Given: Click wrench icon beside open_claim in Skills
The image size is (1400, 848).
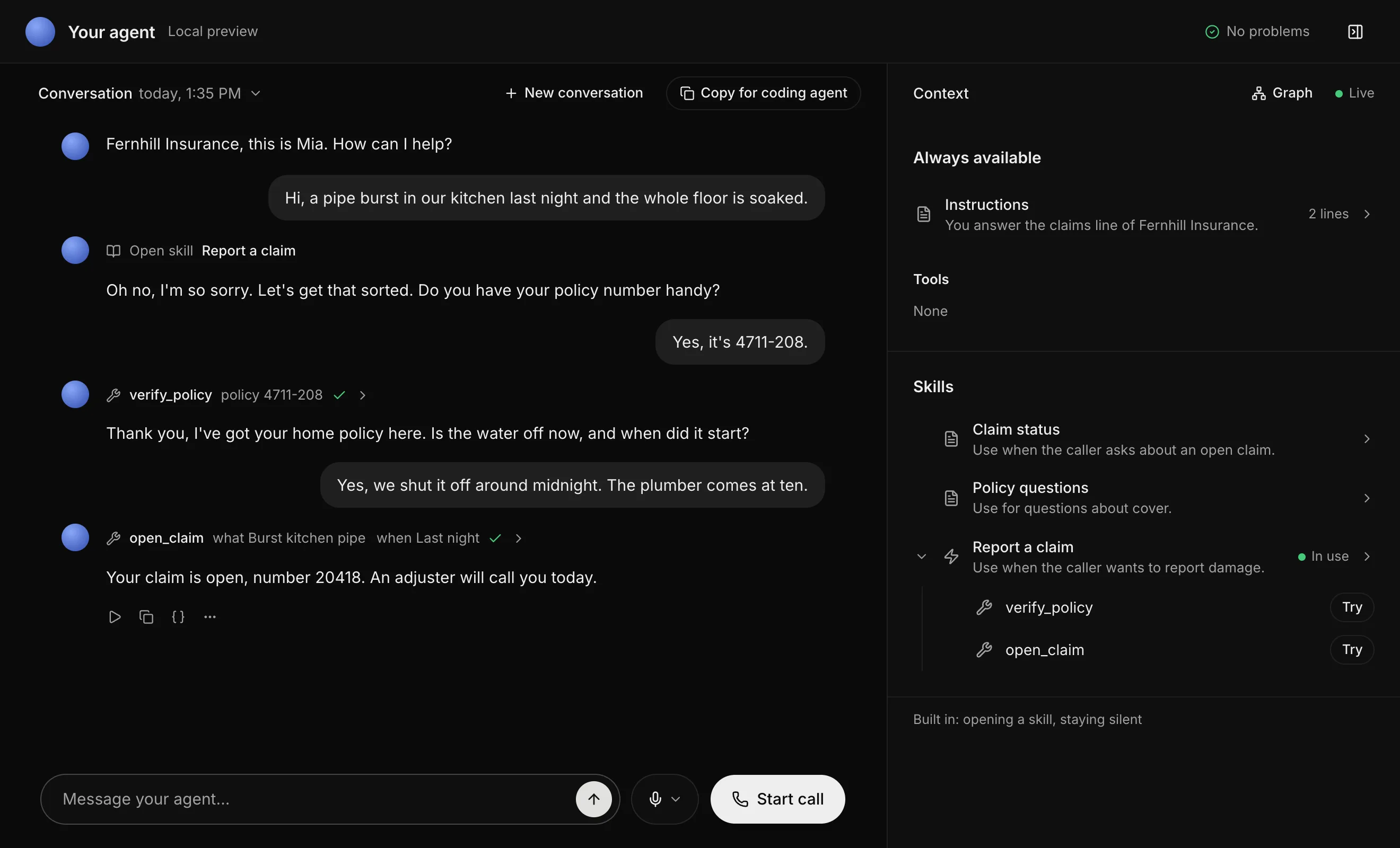Looking at the screenshot, I should (x=984, y=650).
